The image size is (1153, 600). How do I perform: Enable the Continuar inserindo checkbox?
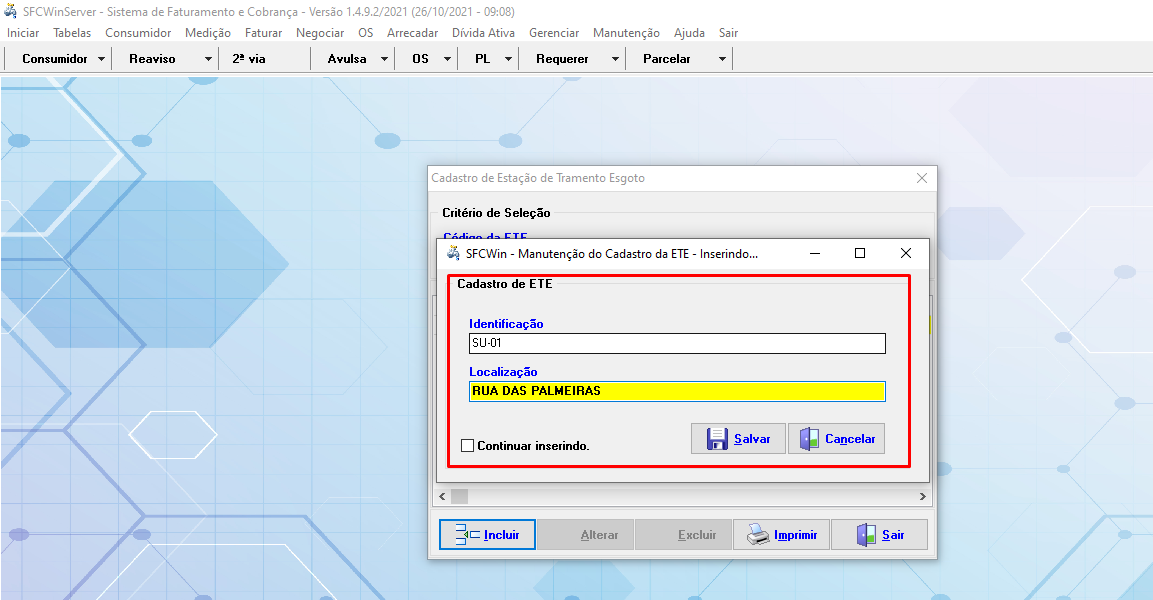[x=467, y=446]
